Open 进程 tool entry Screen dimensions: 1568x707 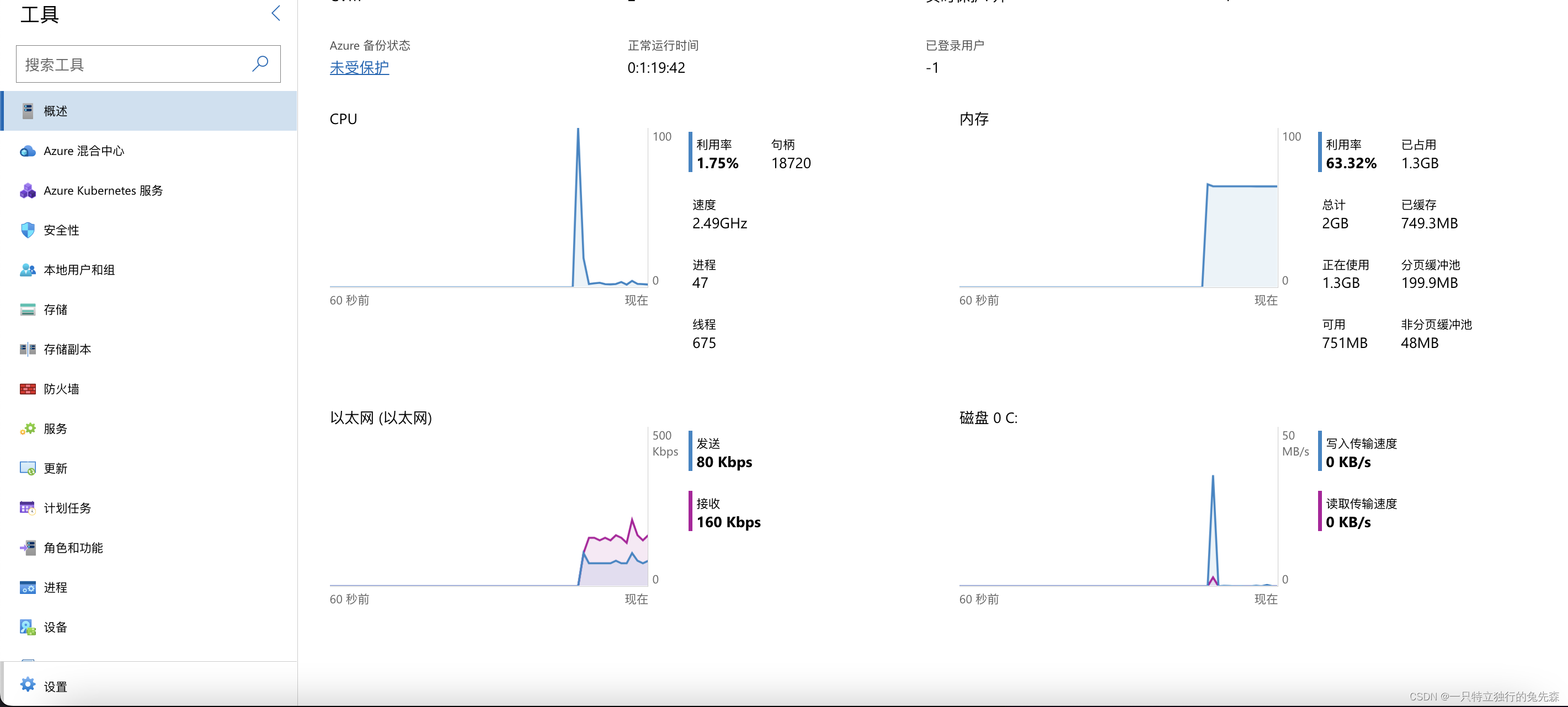tap(148, 588)
